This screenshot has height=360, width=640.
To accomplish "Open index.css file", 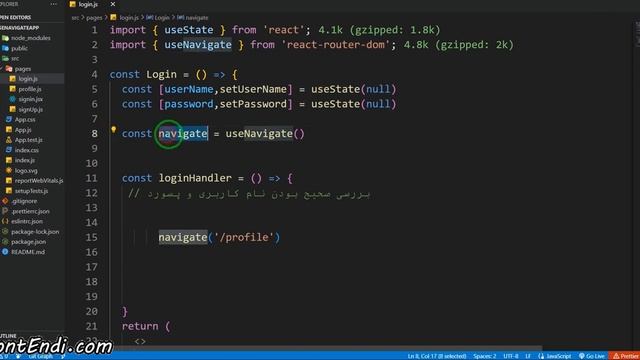I will (x=27, y=150).
